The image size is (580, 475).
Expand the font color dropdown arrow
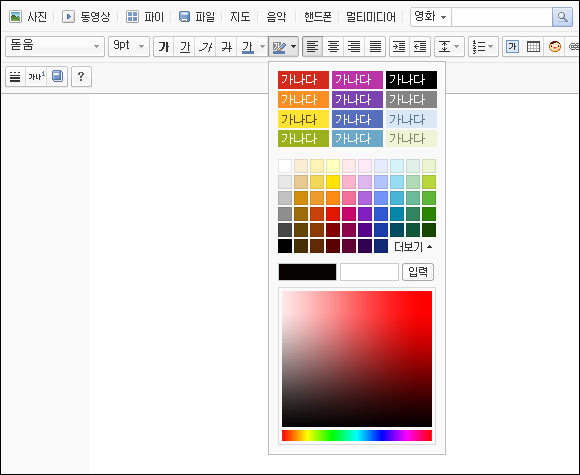tap(262, 47)
